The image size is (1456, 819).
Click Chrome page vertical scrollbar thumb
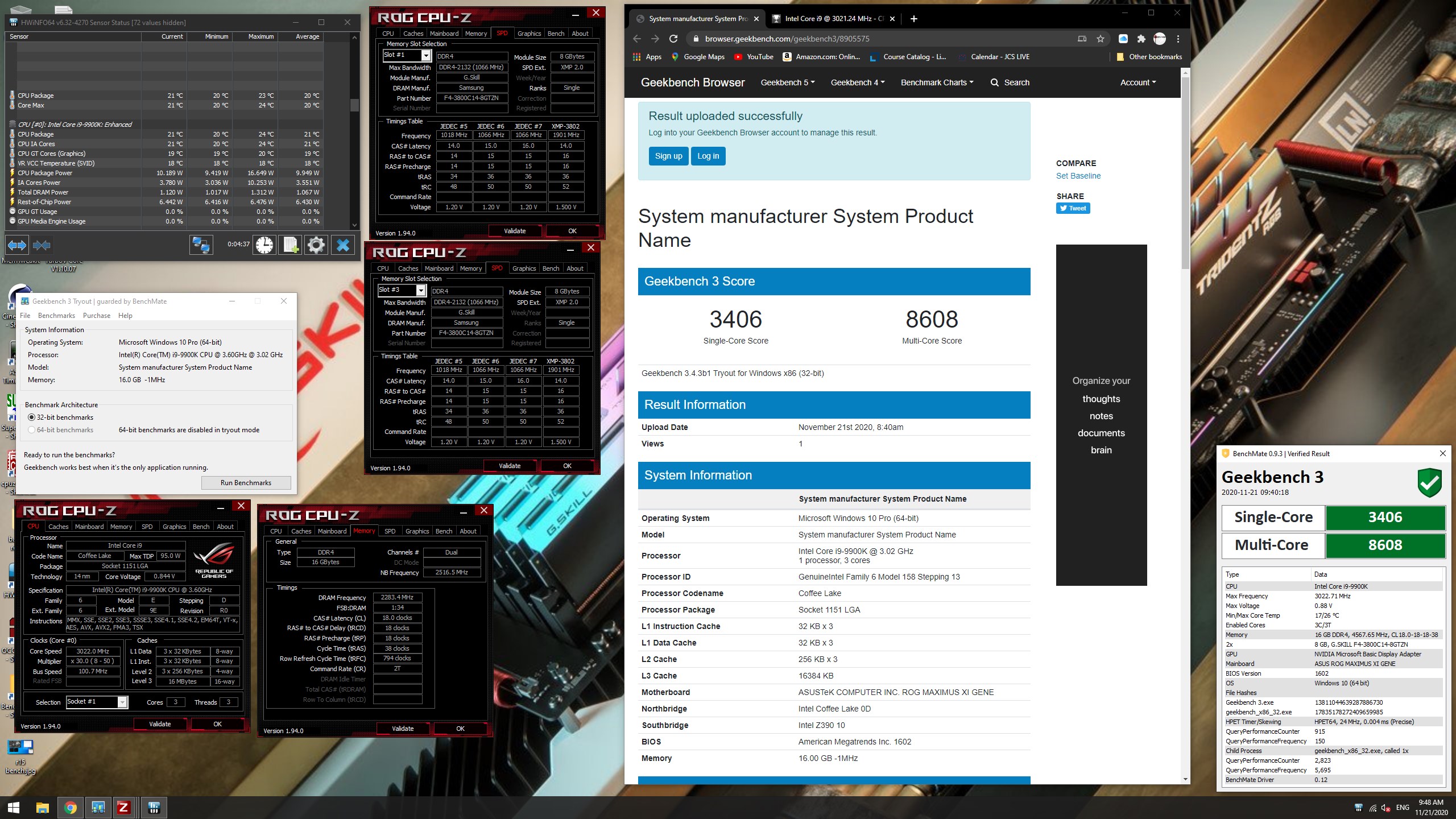click(1185, 173)
